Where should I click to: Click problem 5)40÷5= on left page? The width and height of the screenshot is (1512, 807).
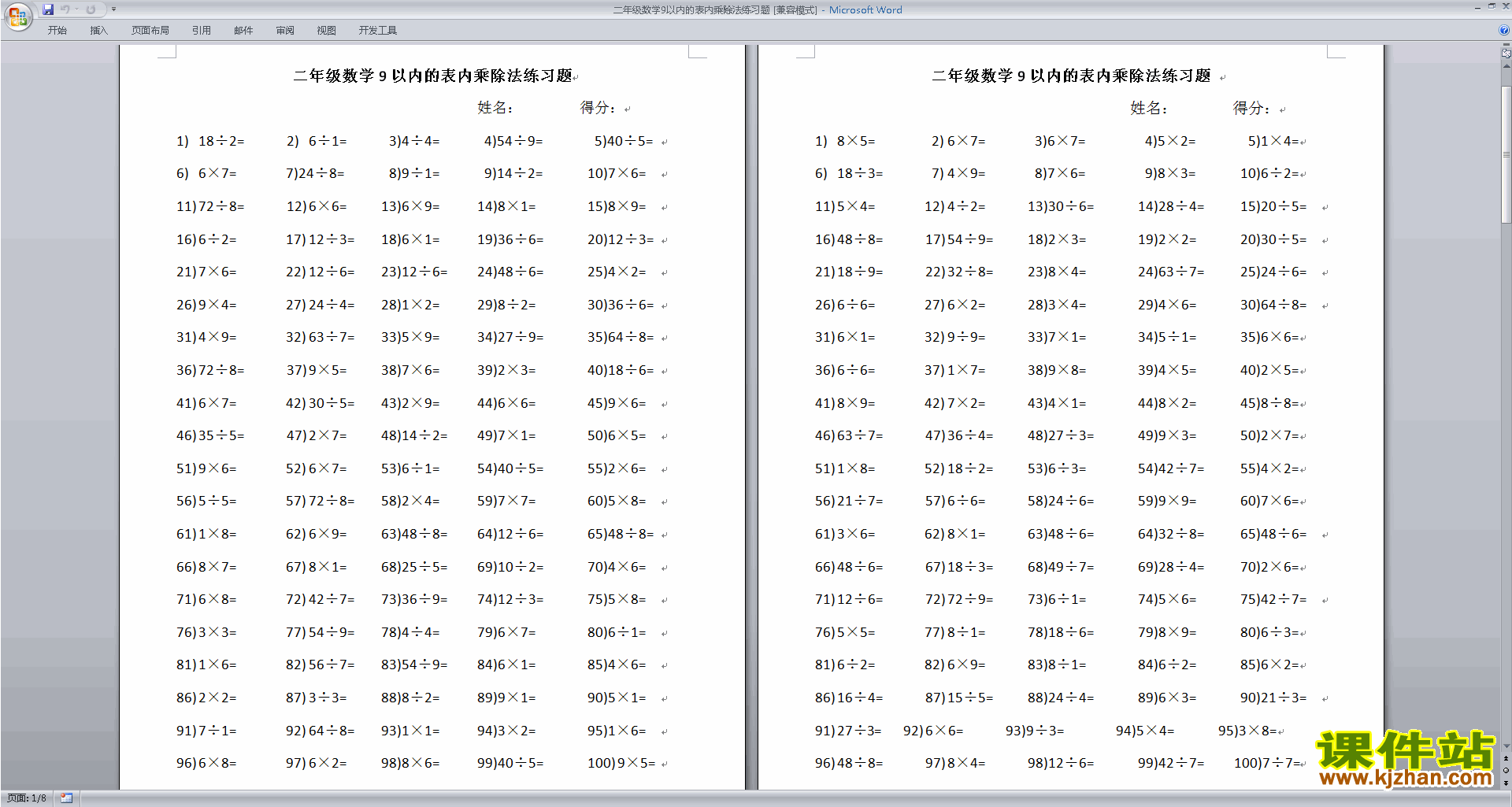click(624, 141)
